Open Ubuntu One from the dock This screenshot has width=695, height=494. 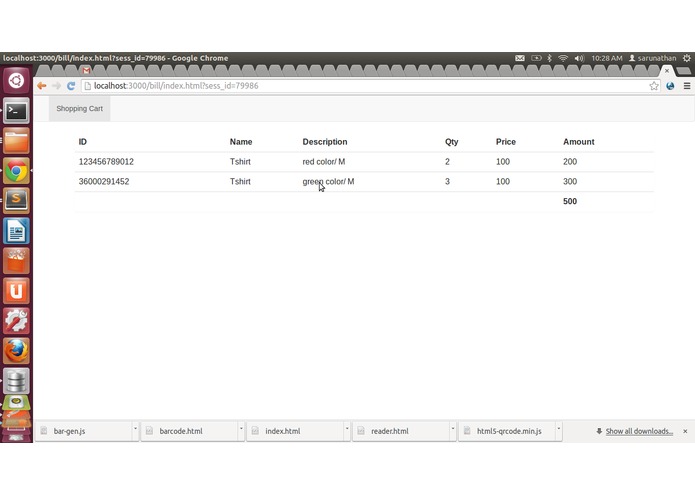(16, 291)
